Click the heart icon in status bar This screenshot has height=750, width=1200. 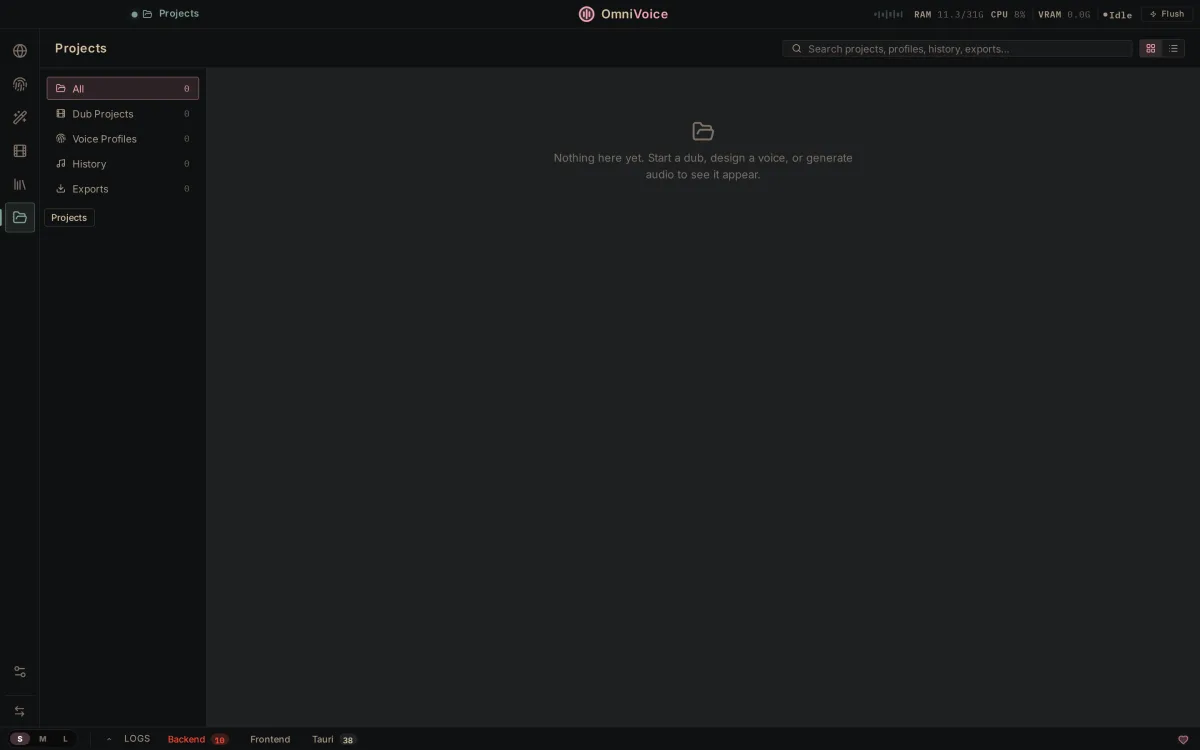tap(1183, 740)
